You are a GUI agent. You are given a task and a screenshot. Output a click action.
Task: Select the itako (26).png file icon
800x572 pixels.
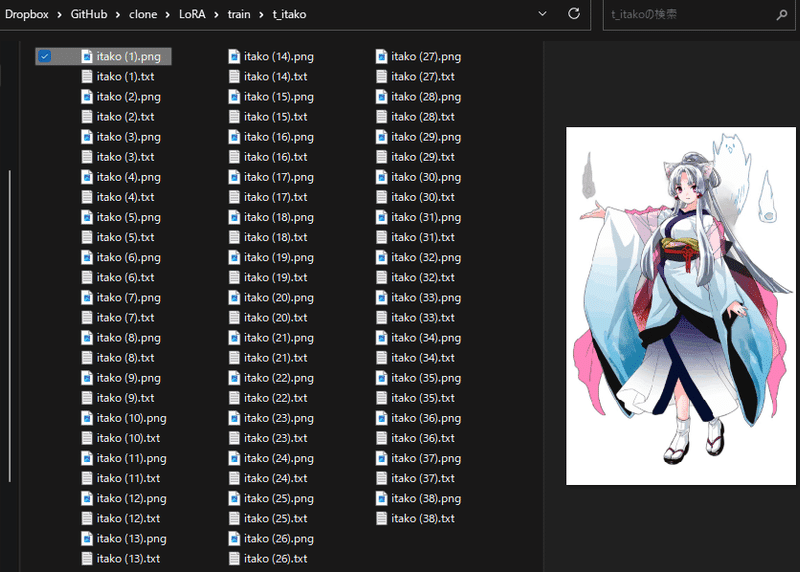coord(234,538)
